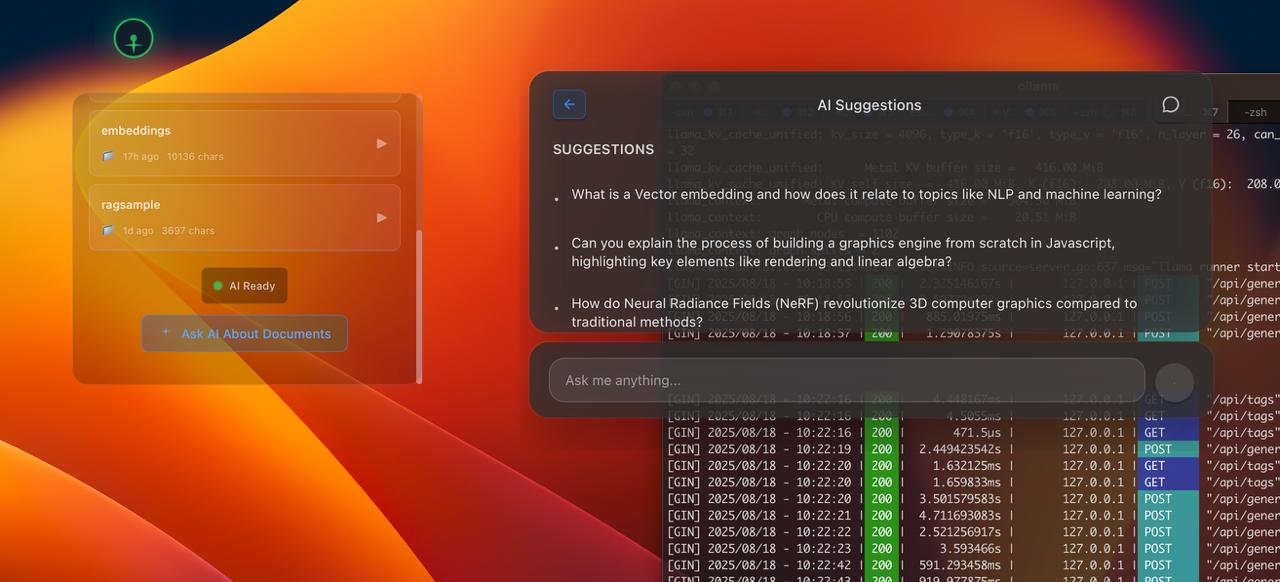Select the ragsample document title
The image size is (1280, 582).
click(x=130, y=204)
